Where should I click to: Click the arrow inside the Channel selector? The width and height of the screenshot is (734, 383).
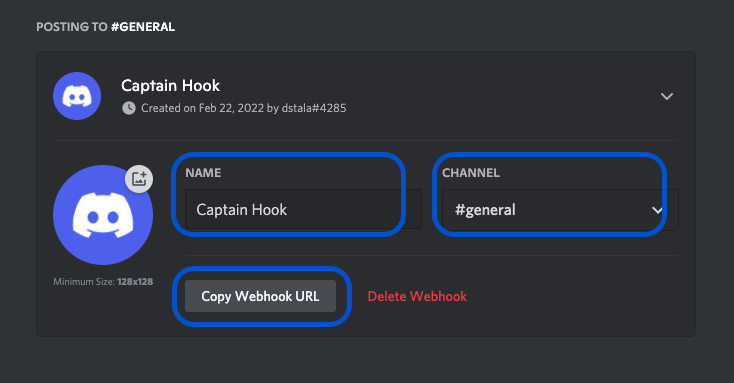click(657, 210)
